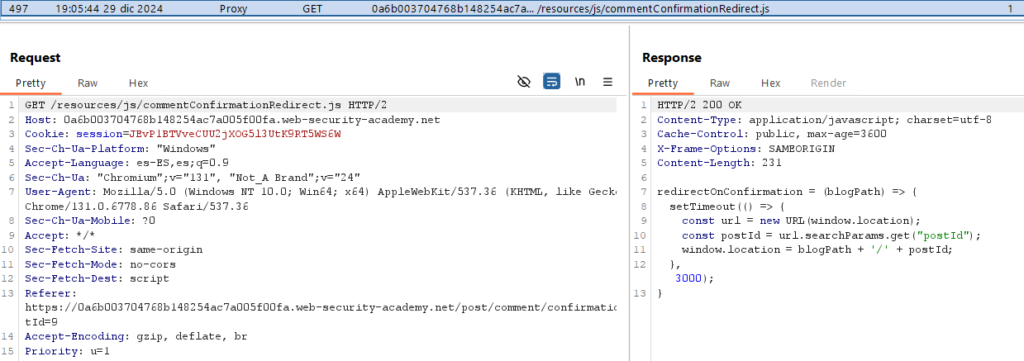Screen dimensions: 1024x361
Task: Click the HTTP/2 200 OK status line
Action: (x=699, y=104)
